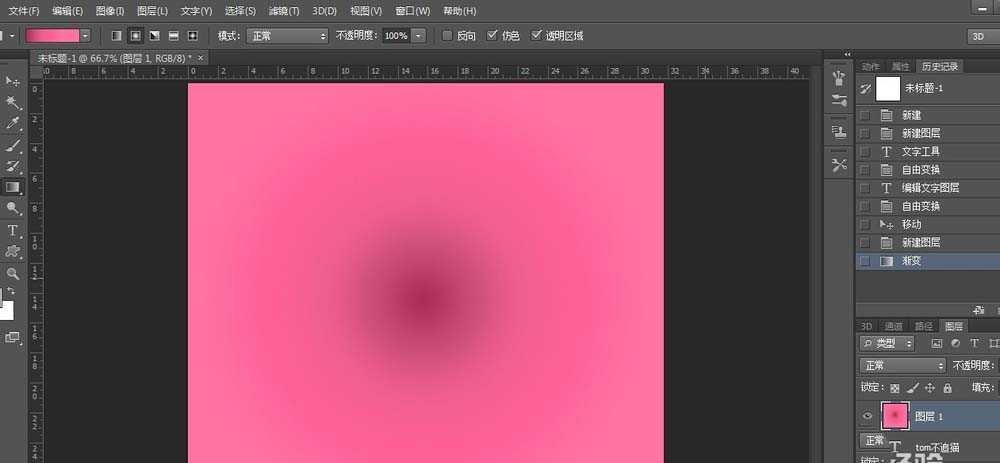Select the Gradient tool in toolbox
Image resolution: width=1000 pixels, height=463 pixels.
point(13,187)
